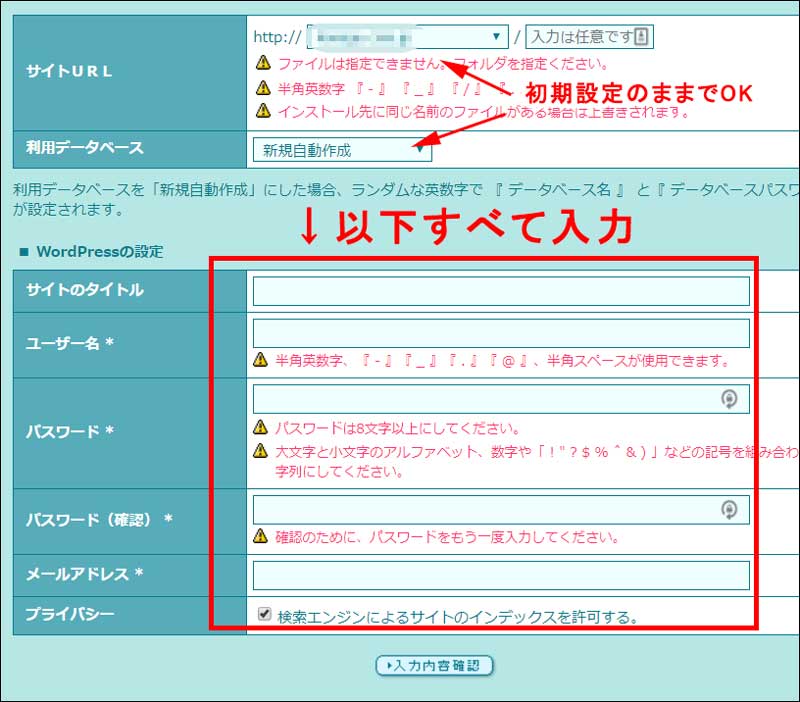
Task: Click warning icon beside site URL '半角英数字' note
Action: (x=263, y=88)
